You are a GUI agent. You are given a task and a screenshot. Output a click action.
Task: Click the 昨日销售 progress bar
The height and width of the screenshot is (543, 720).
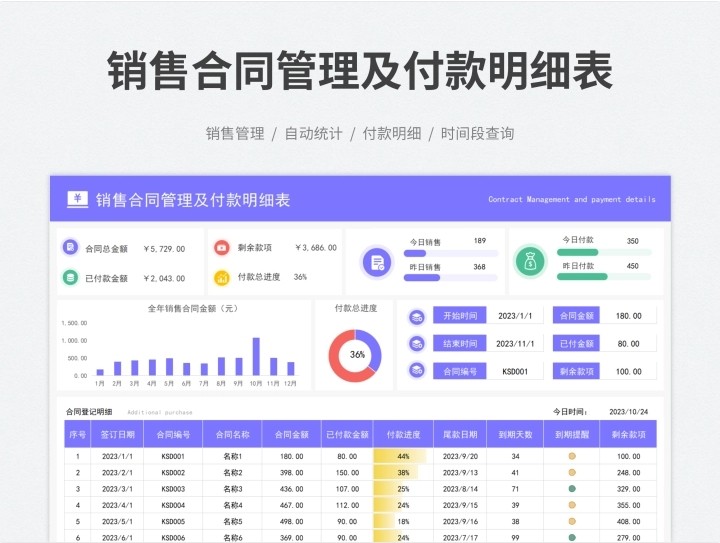pos(451,277)
